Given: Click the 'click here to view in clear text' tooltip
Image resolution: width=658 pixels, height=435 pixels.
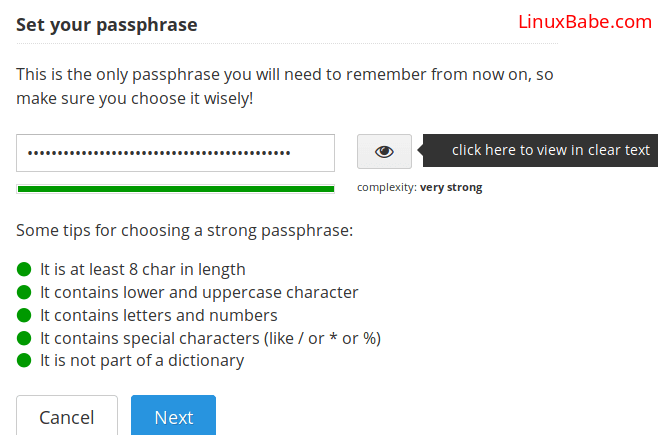Looking at the screenshot, I should pyautogui.click(x=550, y=150).
